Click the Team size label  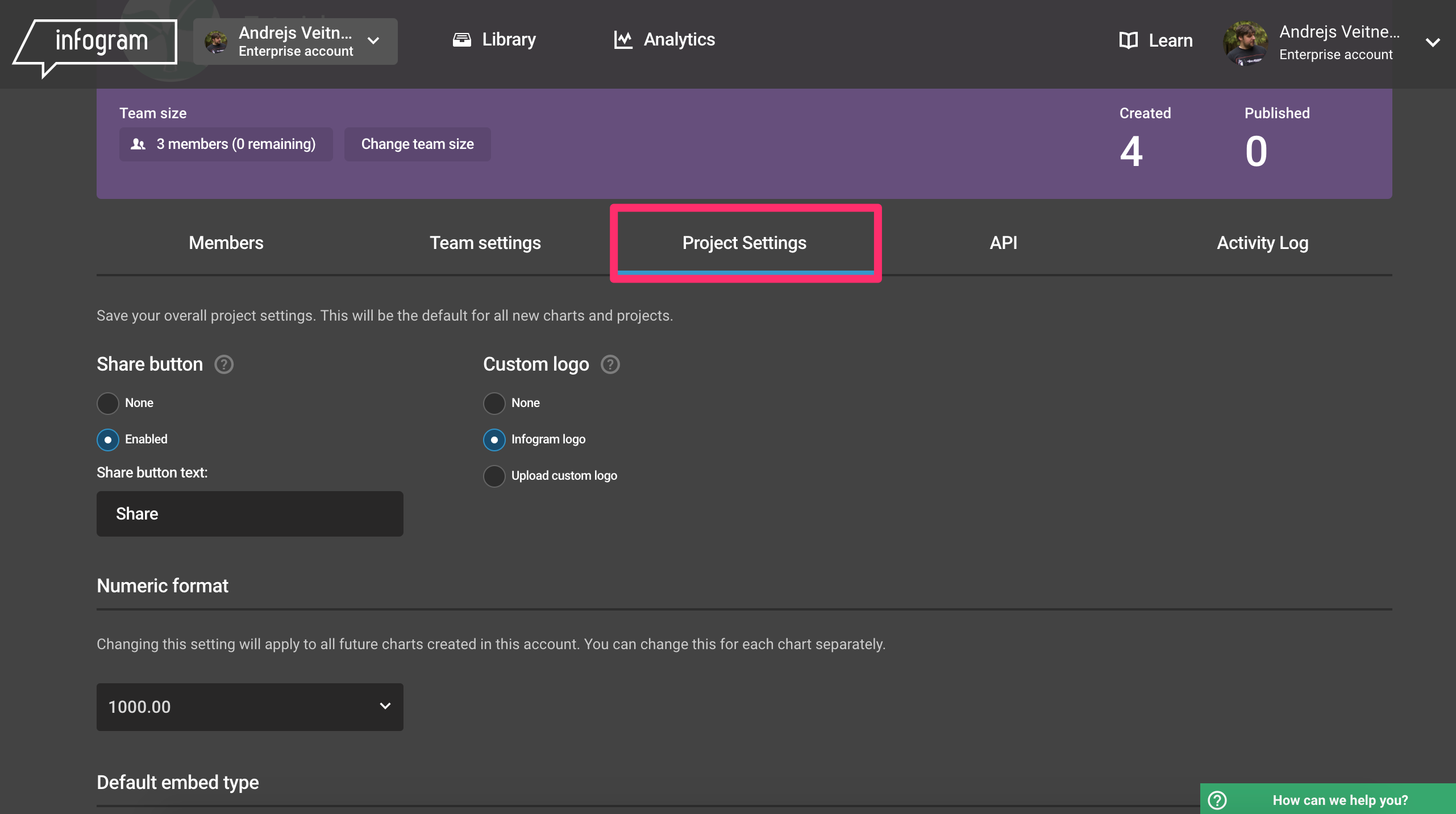(x=153, y=113)
